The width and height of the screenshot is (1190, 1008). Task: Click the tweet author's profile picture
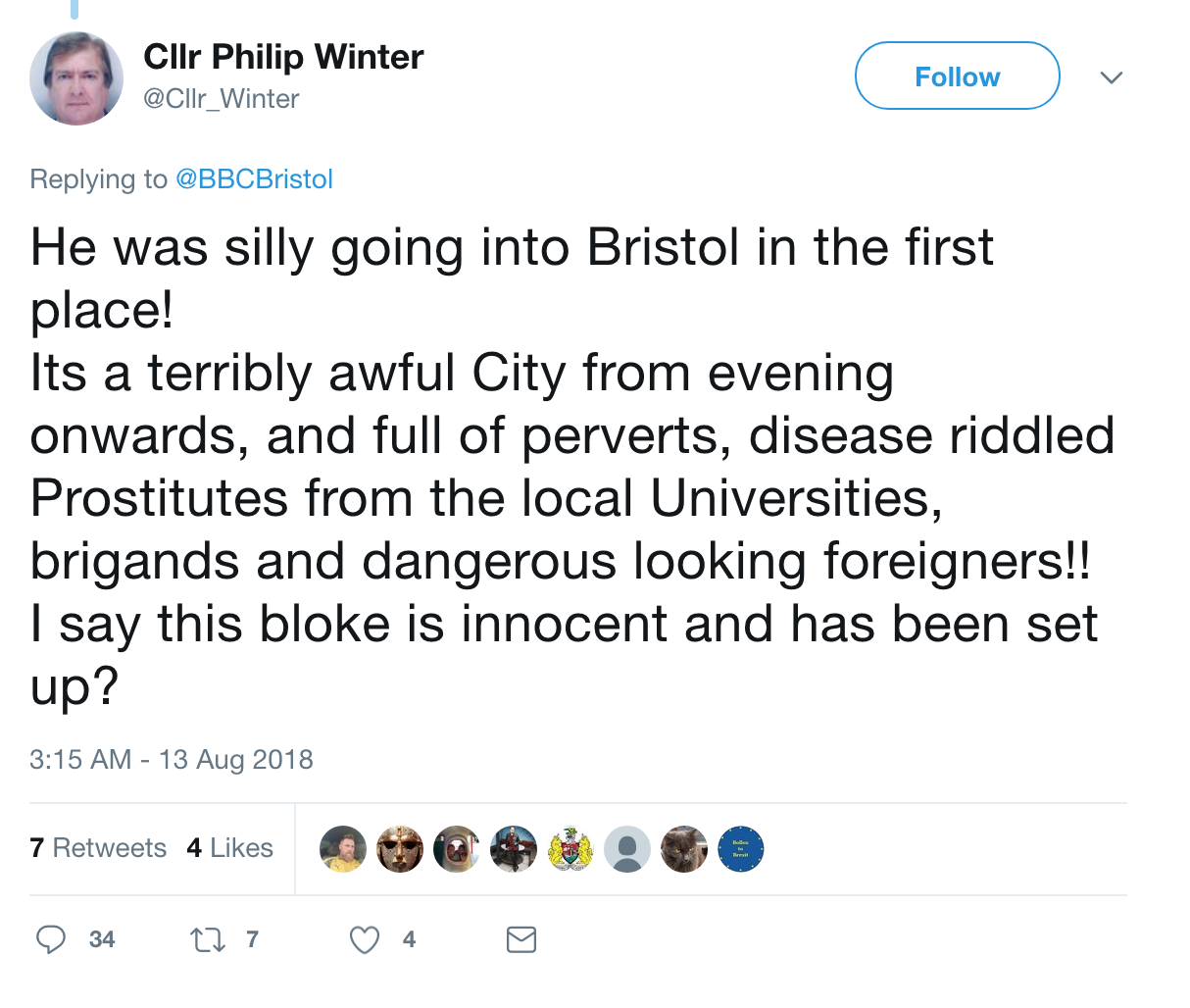(76, 78)
